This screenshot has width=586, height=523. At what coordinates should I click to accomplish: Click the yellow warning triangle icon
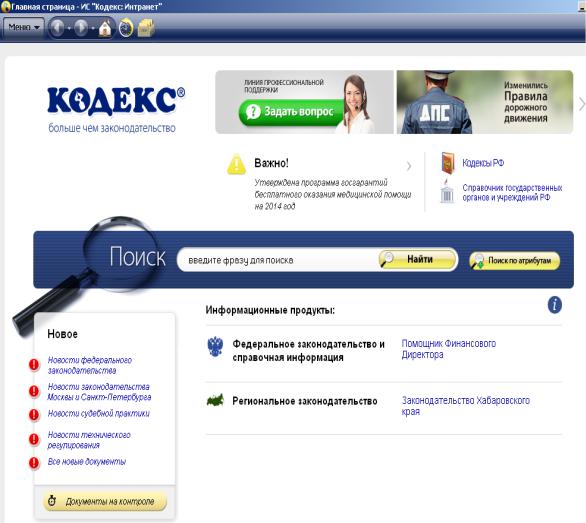tap(237, 164)
